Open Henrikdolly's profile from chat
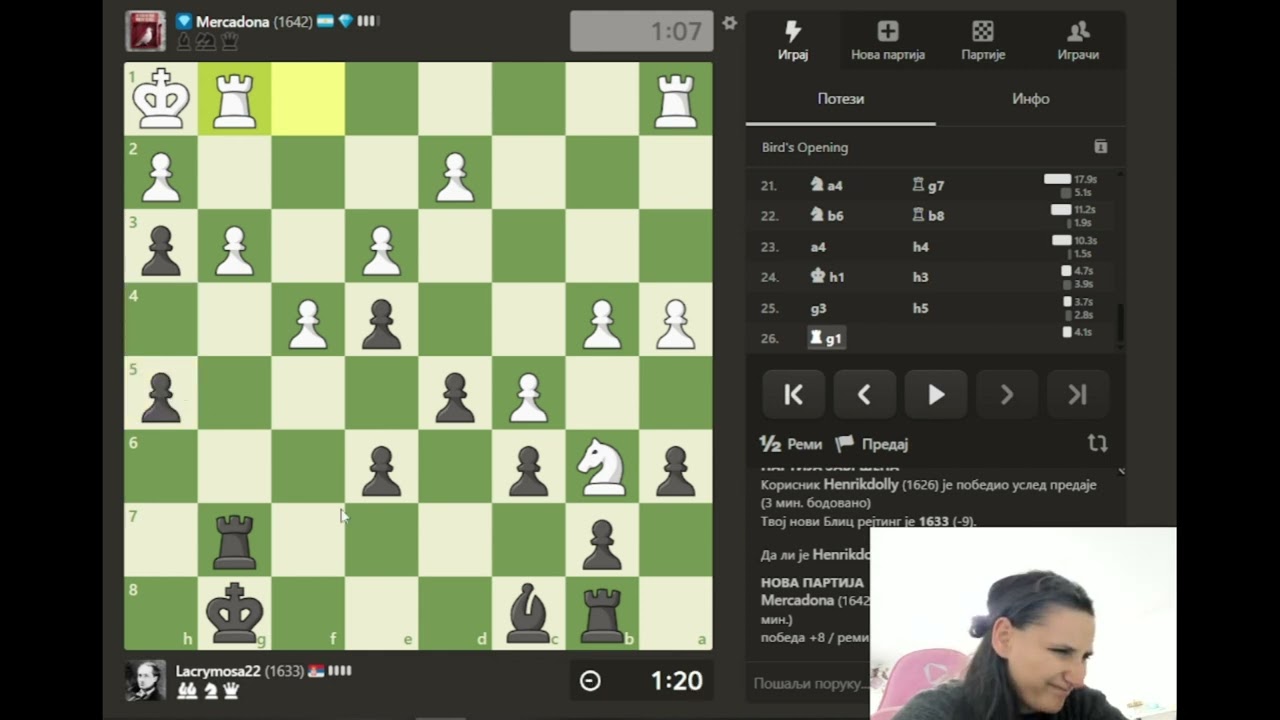 pyautogui.click(x=861, y=484)
